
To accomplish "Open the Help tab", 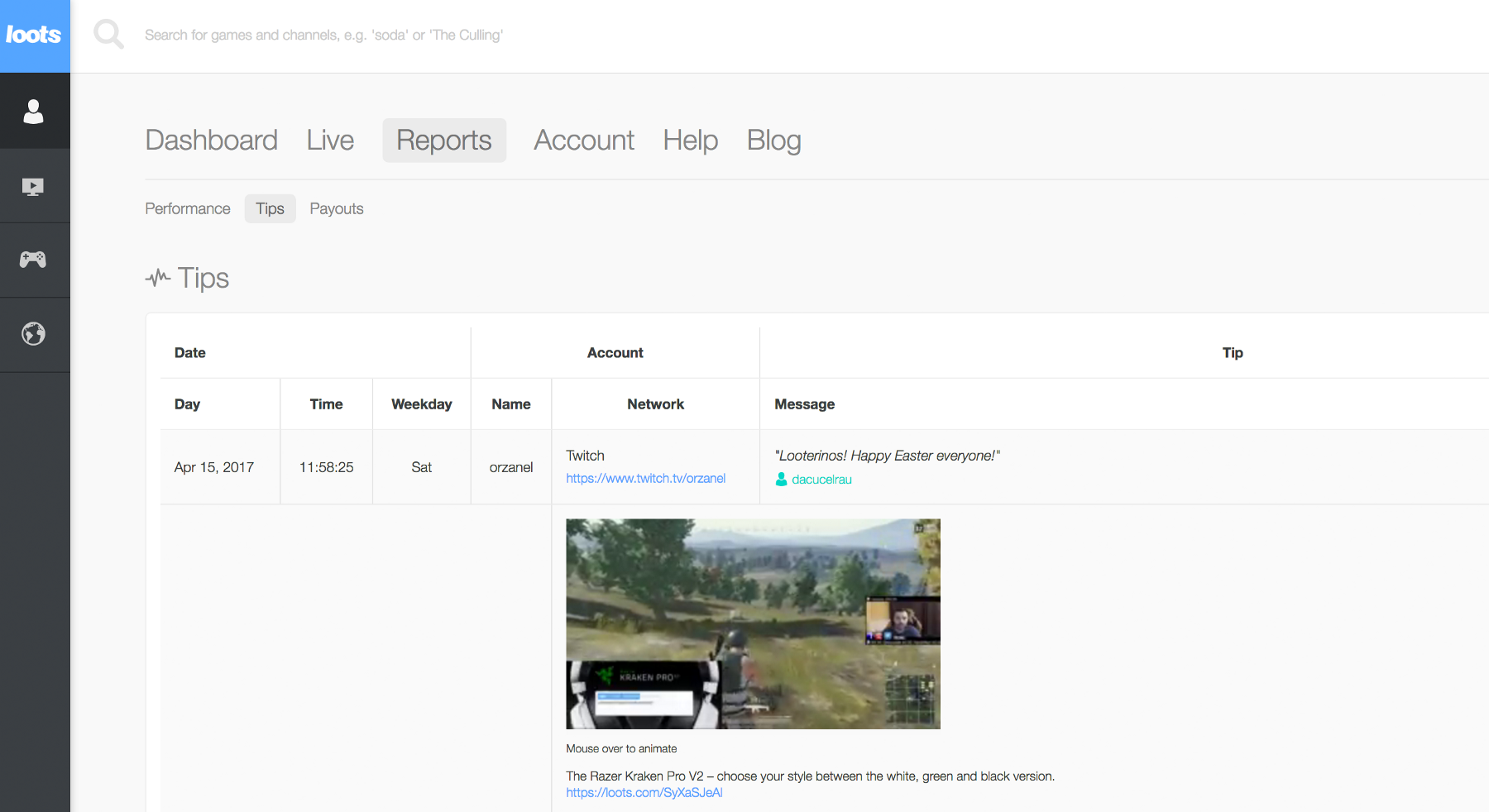I will pos(691,141).
